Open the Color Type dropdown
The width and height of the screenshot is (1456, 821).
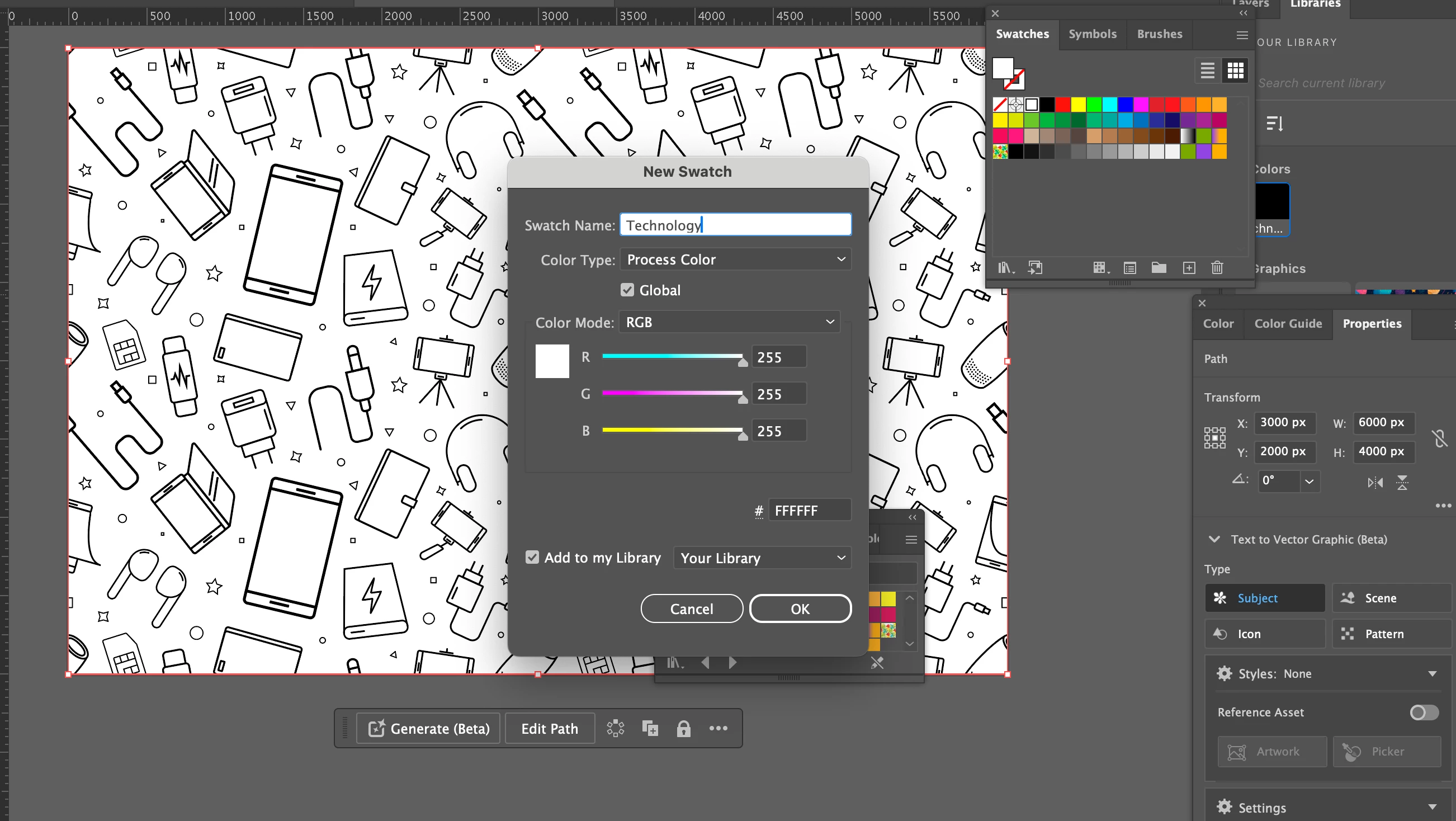(735, 259)
